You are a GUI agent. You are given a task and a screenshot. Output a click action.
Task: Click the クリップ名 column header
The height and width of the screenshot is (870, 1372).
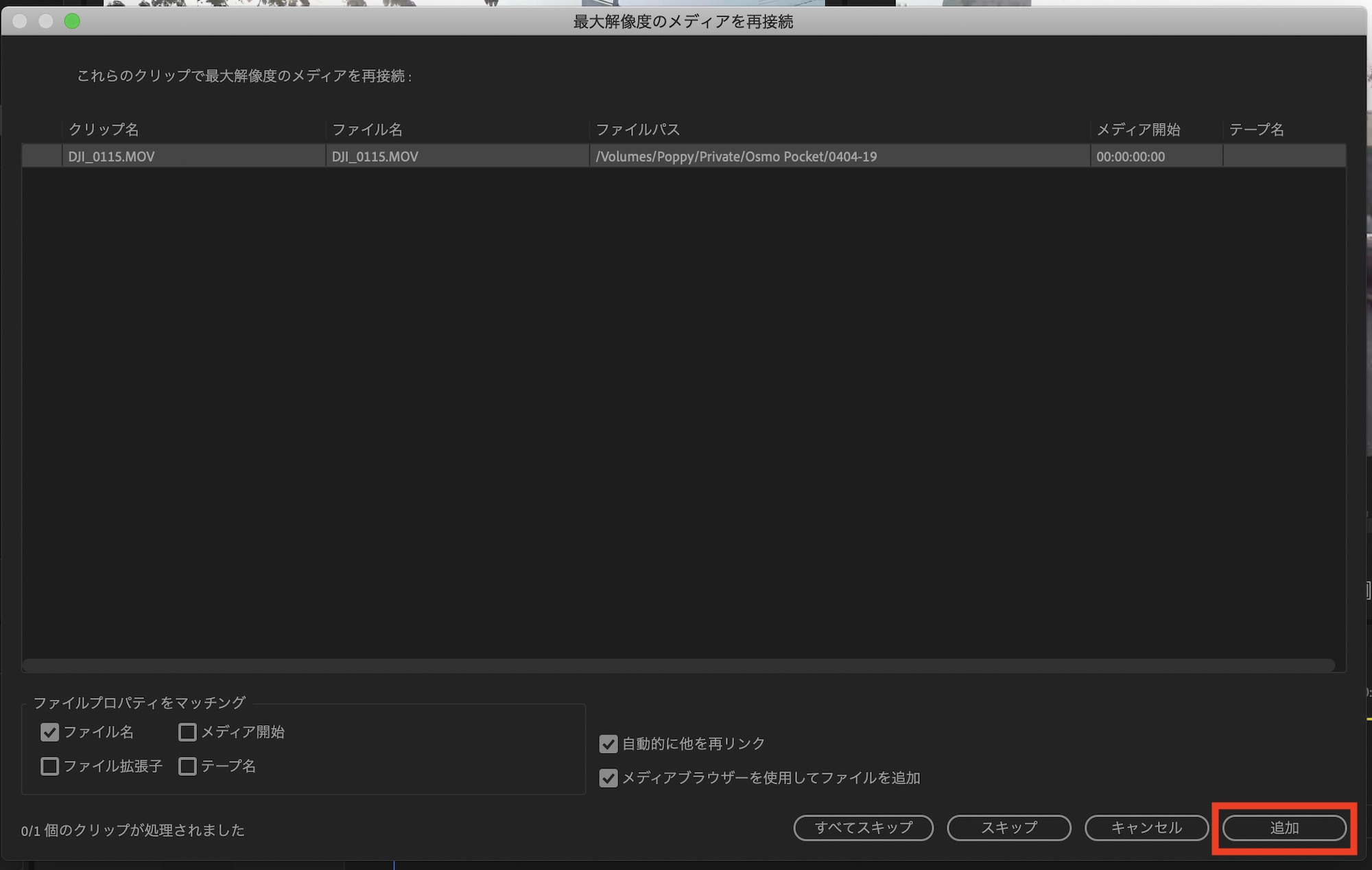(x=104, y=130)
